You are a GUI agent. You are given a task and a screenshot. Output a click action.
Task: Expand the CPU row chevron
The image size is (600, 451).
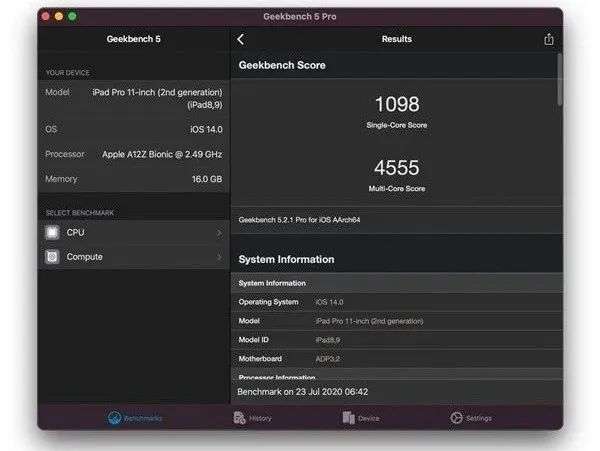tap(219, 233)
